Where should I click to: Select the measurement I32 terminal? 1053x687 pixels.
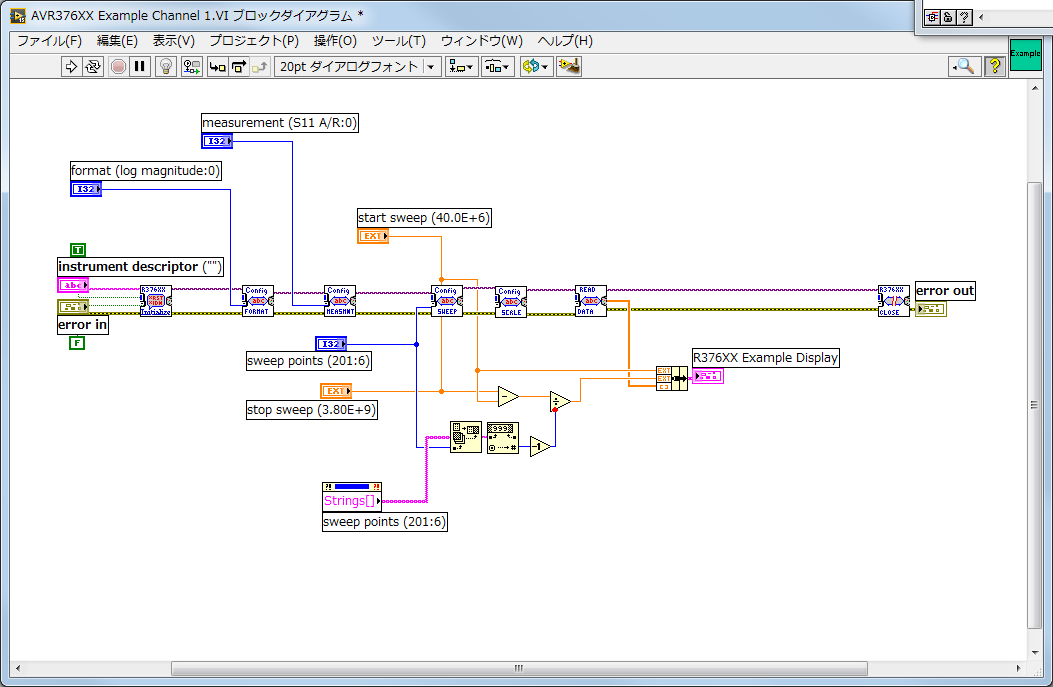[x=217, y=141]
